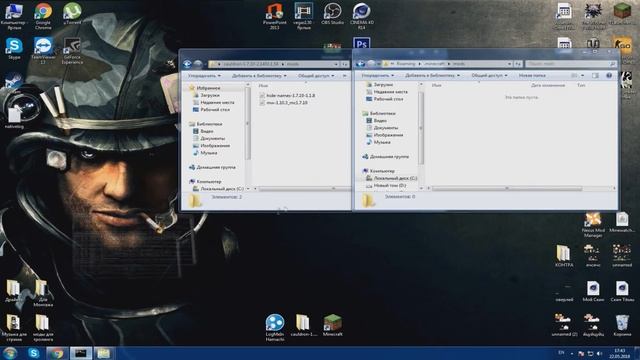Open view options dropdown in right window
The width and height of the screenshot is (640, 360).
click(x=582, y=76)
